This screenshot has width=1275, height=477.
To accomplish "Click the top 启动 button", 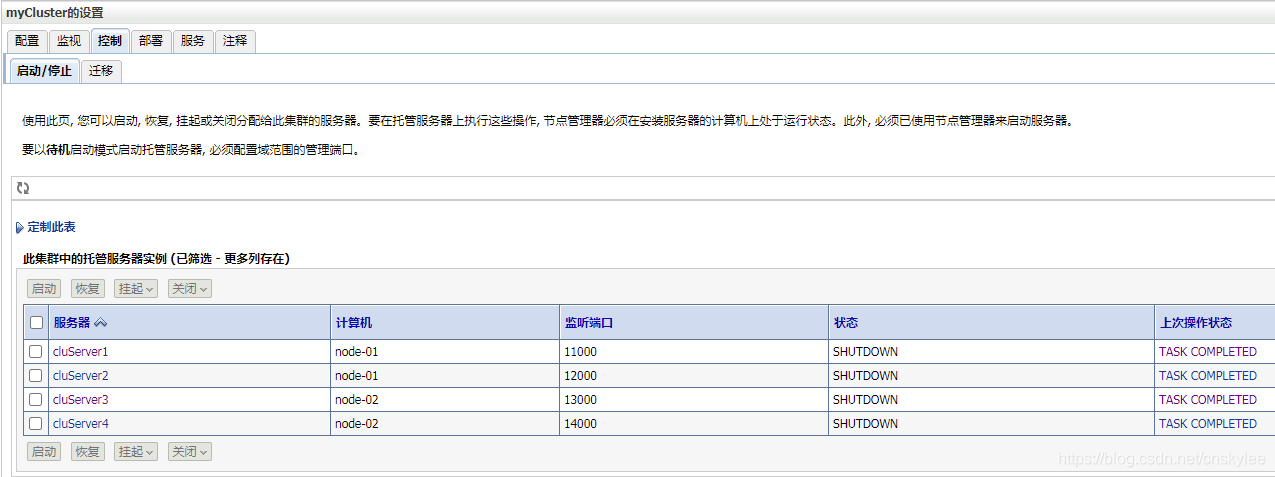I will 44,288.
